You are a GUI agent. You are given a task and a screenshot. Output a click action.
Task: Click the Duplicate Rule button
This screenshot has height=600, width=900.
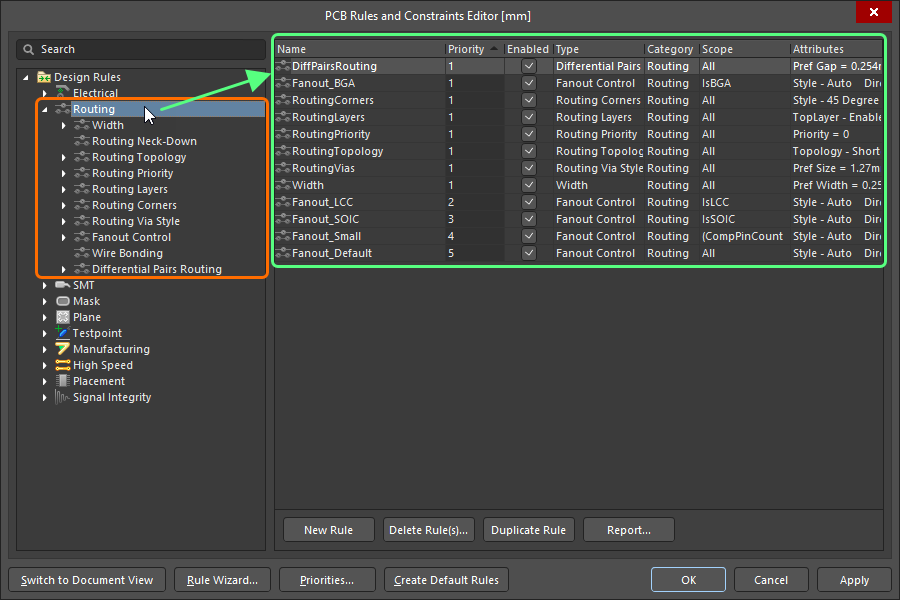tap(529, 530)
